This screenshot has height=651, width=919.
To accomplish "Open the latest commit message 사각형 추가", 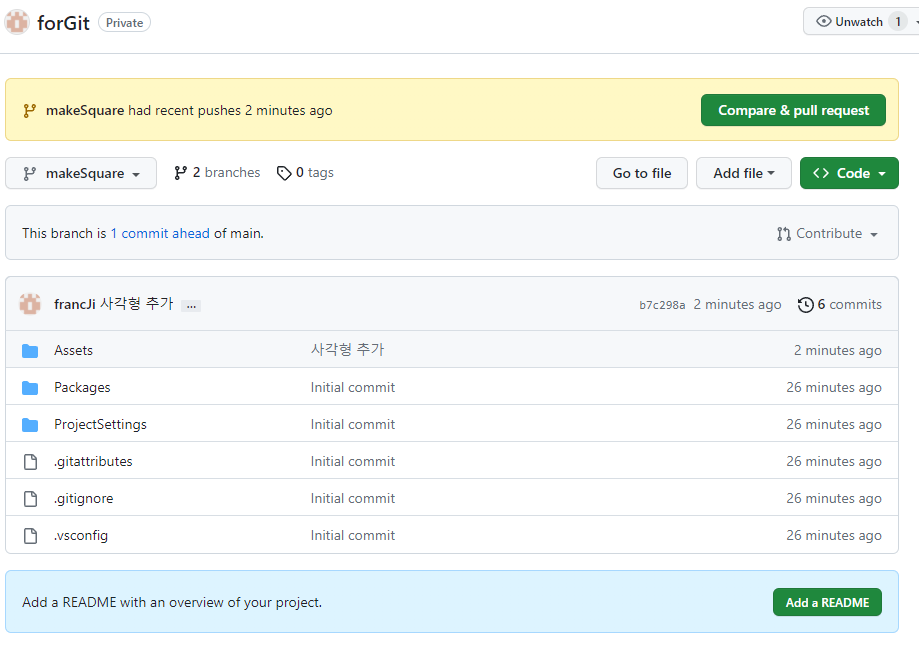I will point(137,304).
